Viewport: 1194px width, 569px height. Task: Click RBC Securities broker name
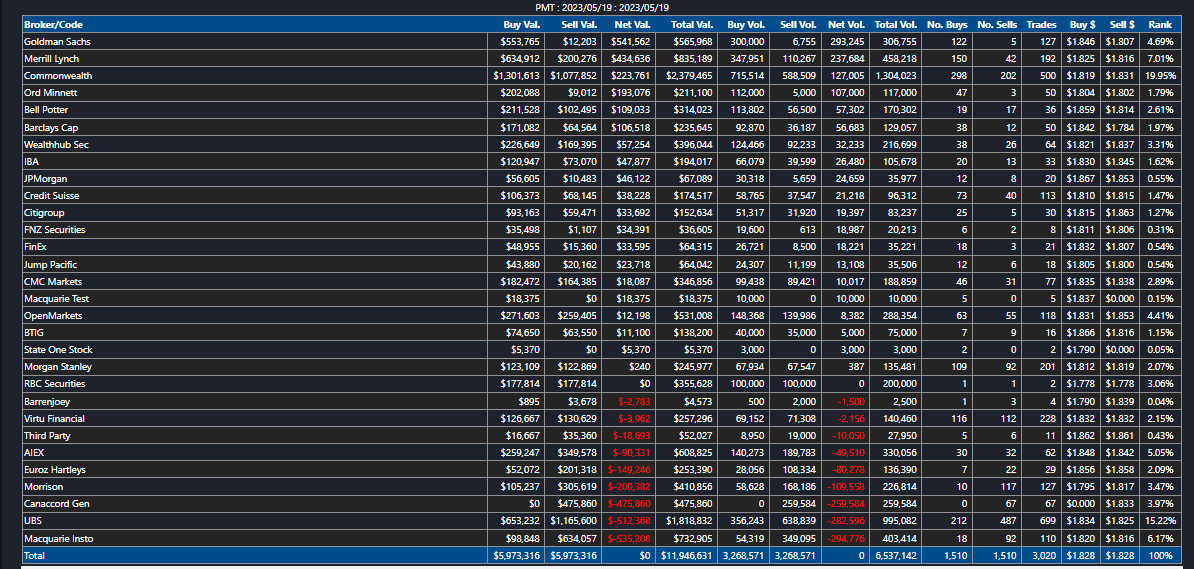pyautogui.click(x=55, y=384)
